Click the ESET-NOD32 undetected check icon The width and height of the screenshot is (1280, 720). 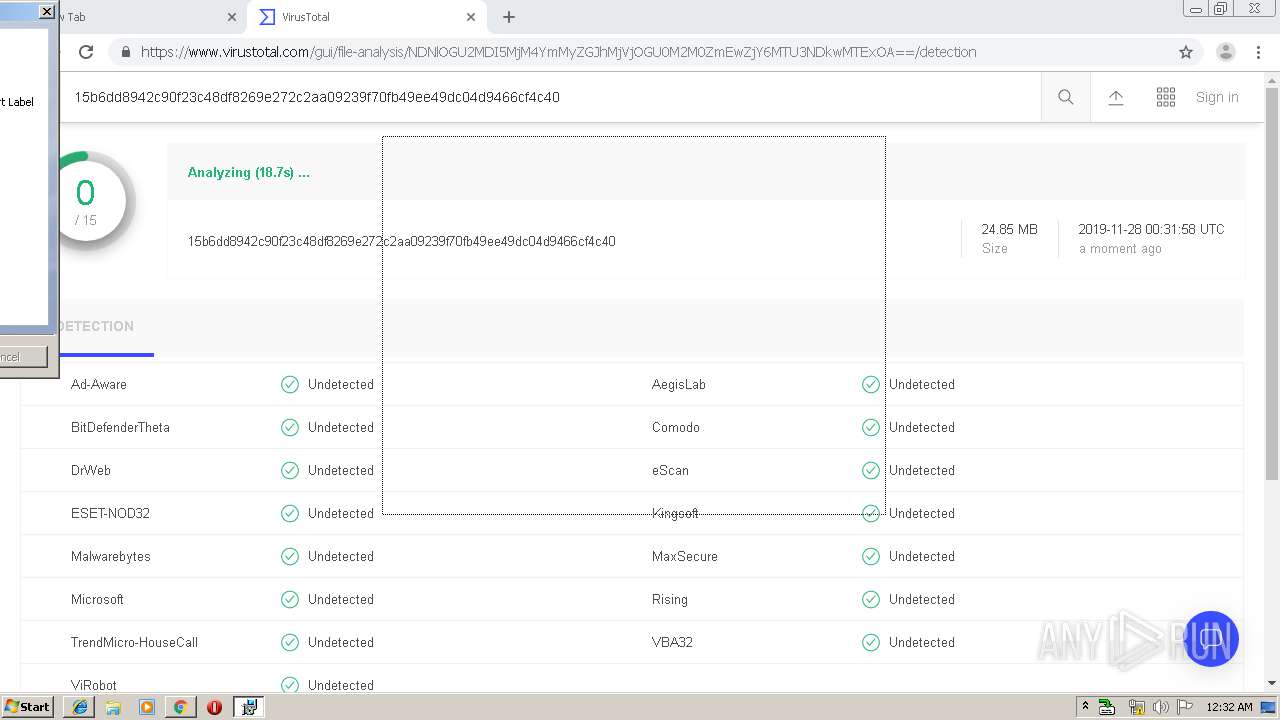(290, 513)
